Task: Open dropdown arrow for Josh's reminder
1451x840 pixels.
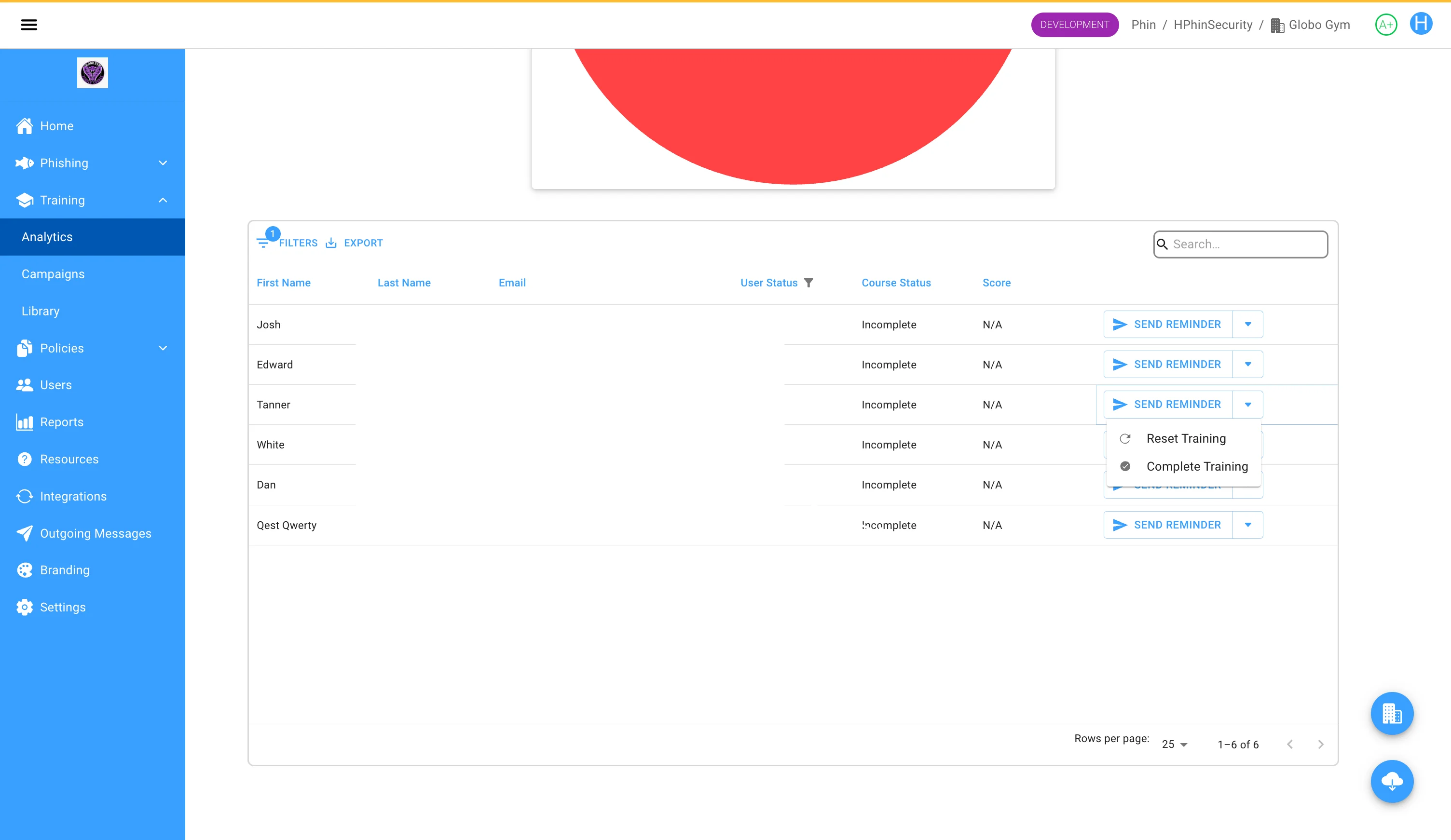Action: point(1247,324)
